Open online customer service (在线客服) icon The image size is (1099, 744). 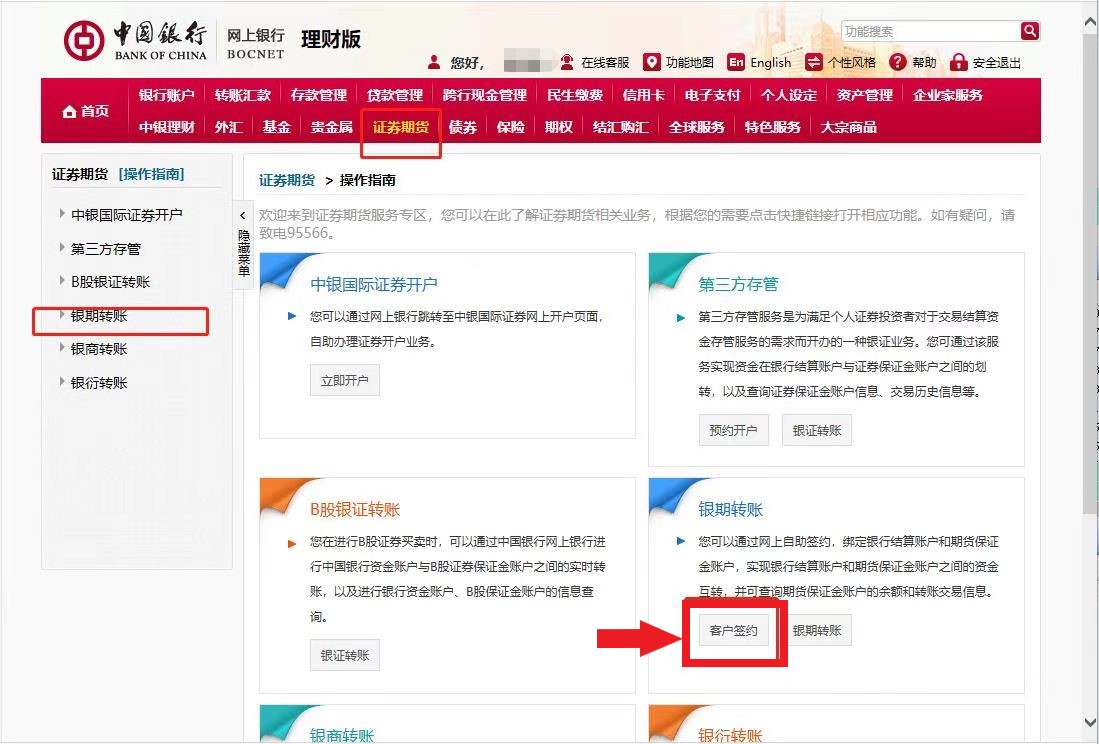coord(568,62)
